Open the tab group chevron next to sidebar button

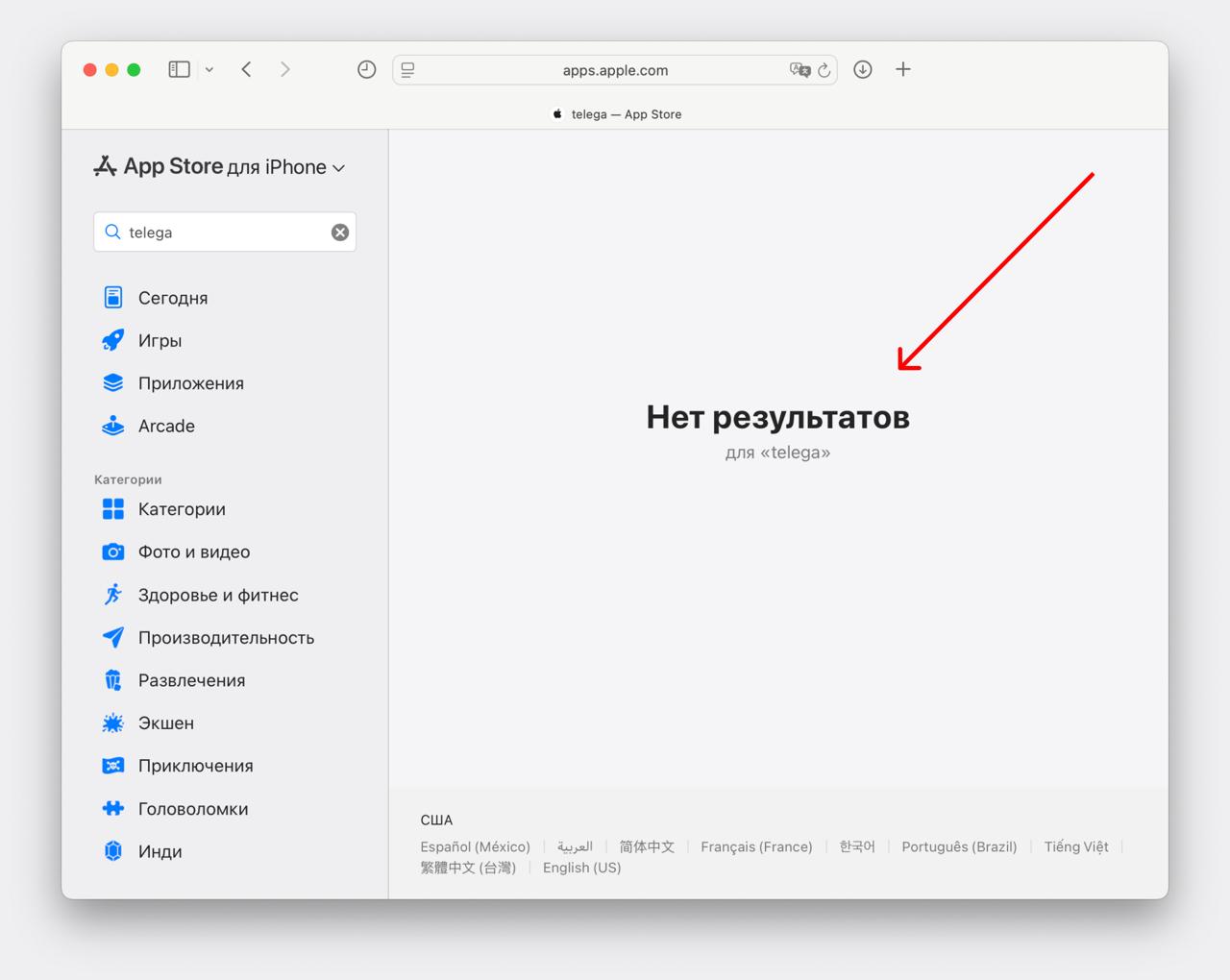point(209,69)
